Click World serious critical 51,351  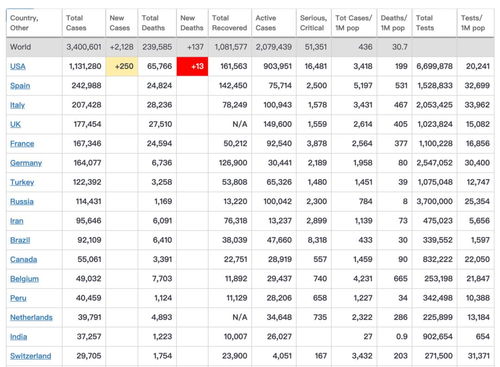(316, 47)
